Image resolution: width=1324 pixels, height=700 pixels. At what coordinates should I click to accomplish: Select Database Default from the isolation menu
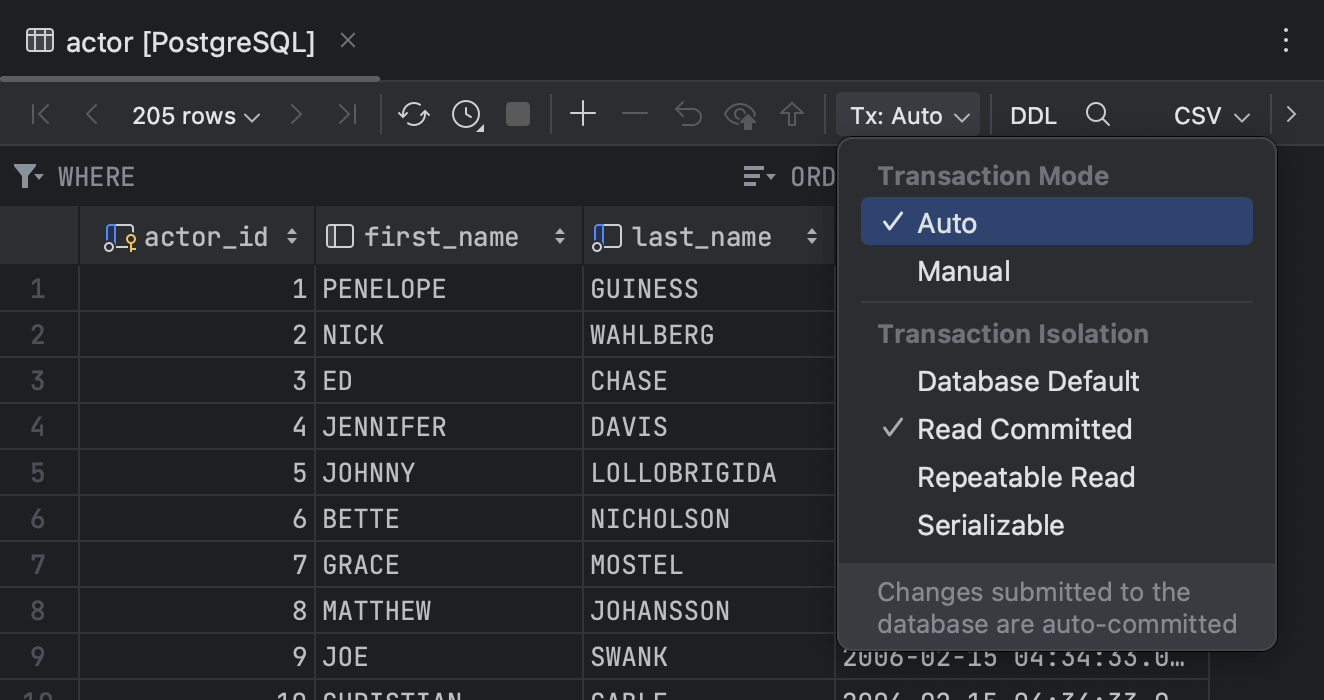(1028, 381)
